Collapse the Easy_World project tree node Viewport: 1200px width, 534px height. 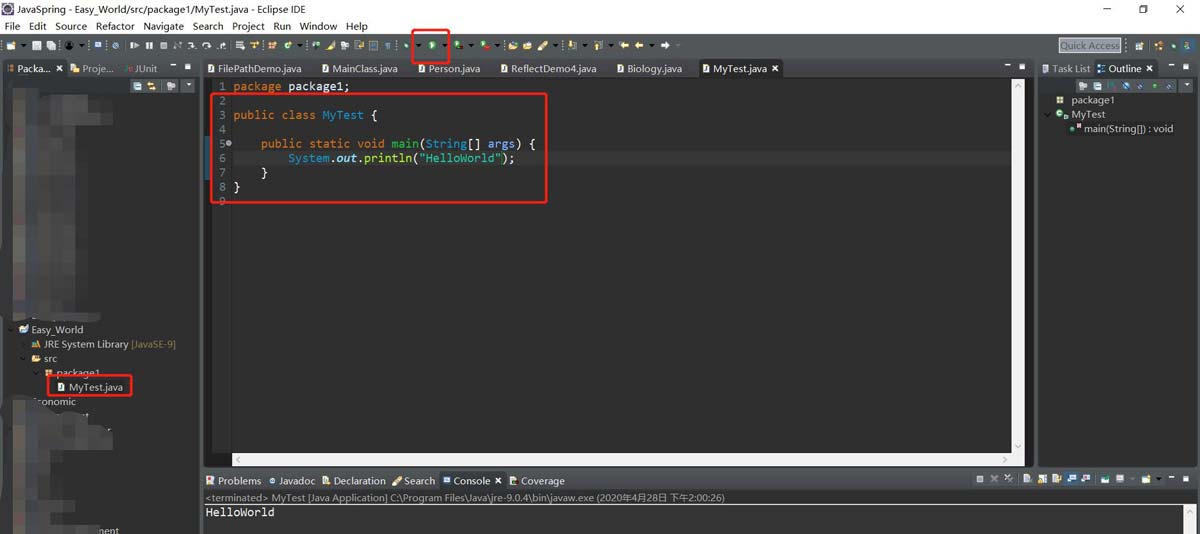11,329
